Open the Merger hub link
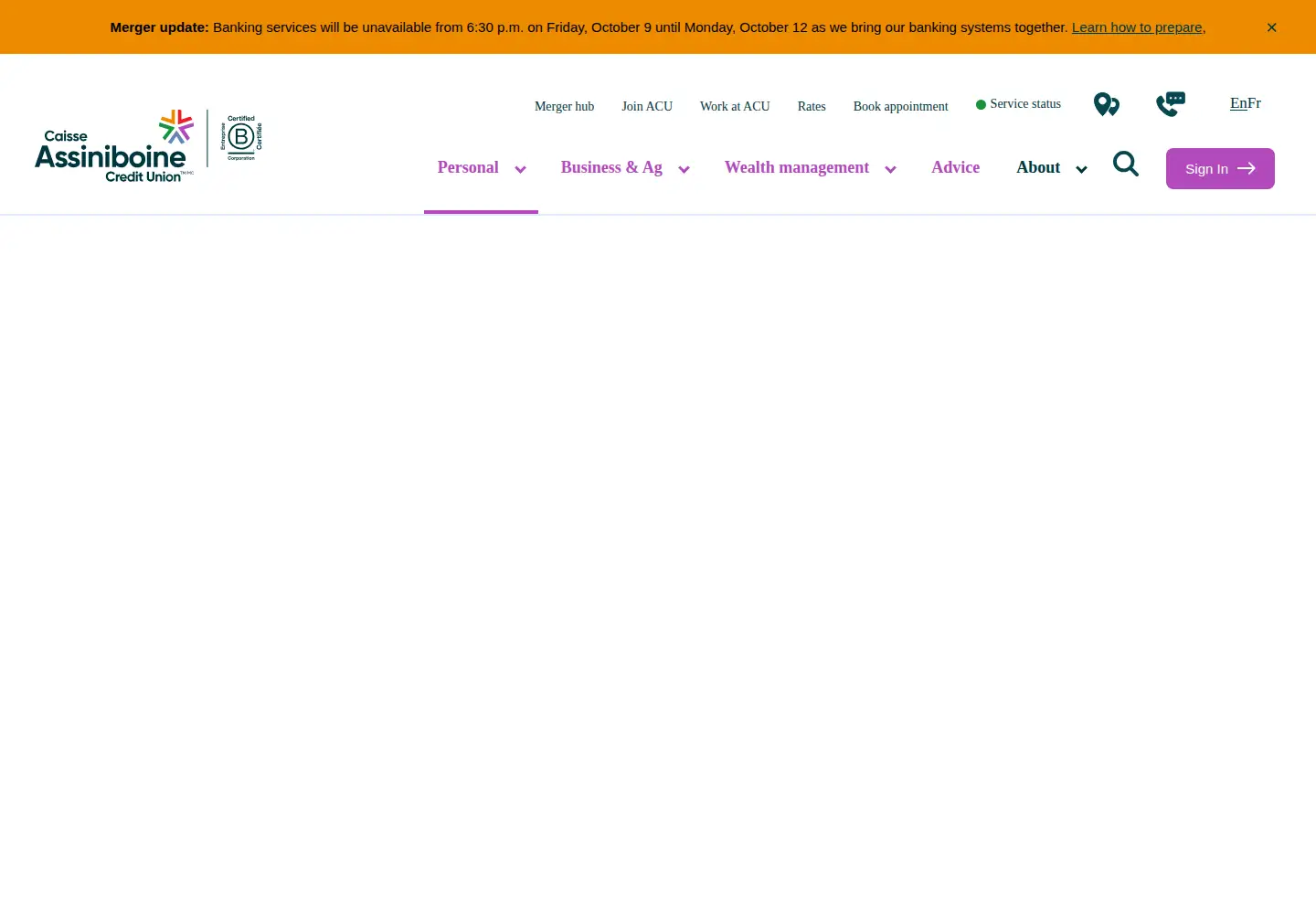1316x914 pixels. [x=565, y=106]
